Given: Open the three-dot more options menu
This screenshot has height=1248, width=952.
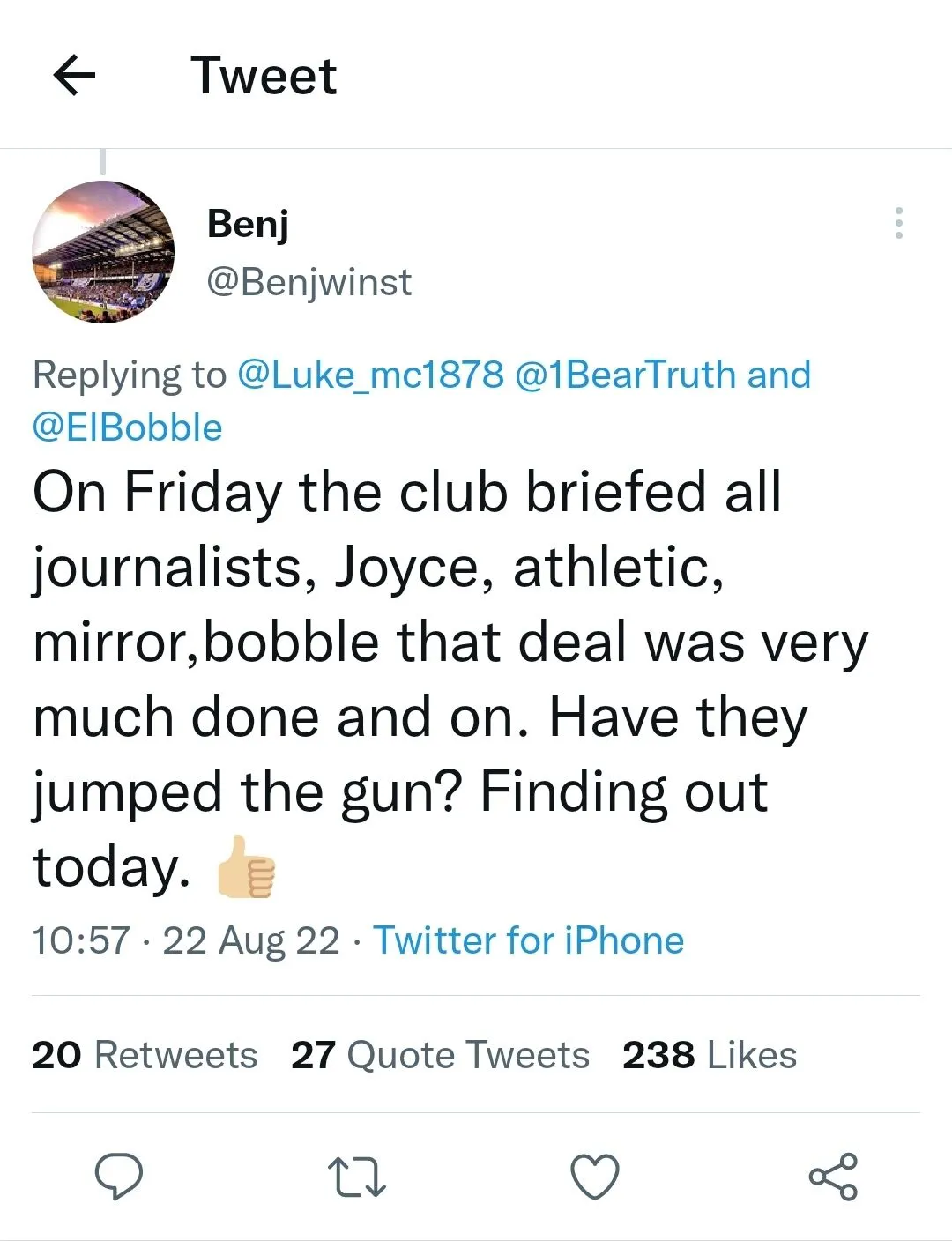Looking at the screenshot, I should [898, 224].
